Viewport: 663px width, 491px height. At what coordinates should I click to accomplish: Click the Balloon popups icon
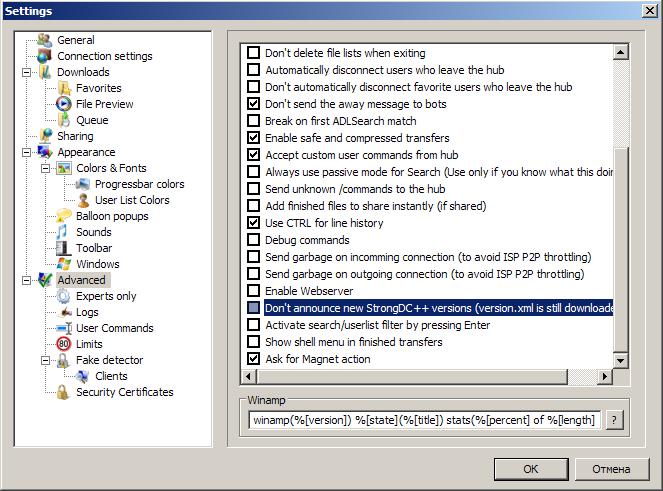(64, 216)
